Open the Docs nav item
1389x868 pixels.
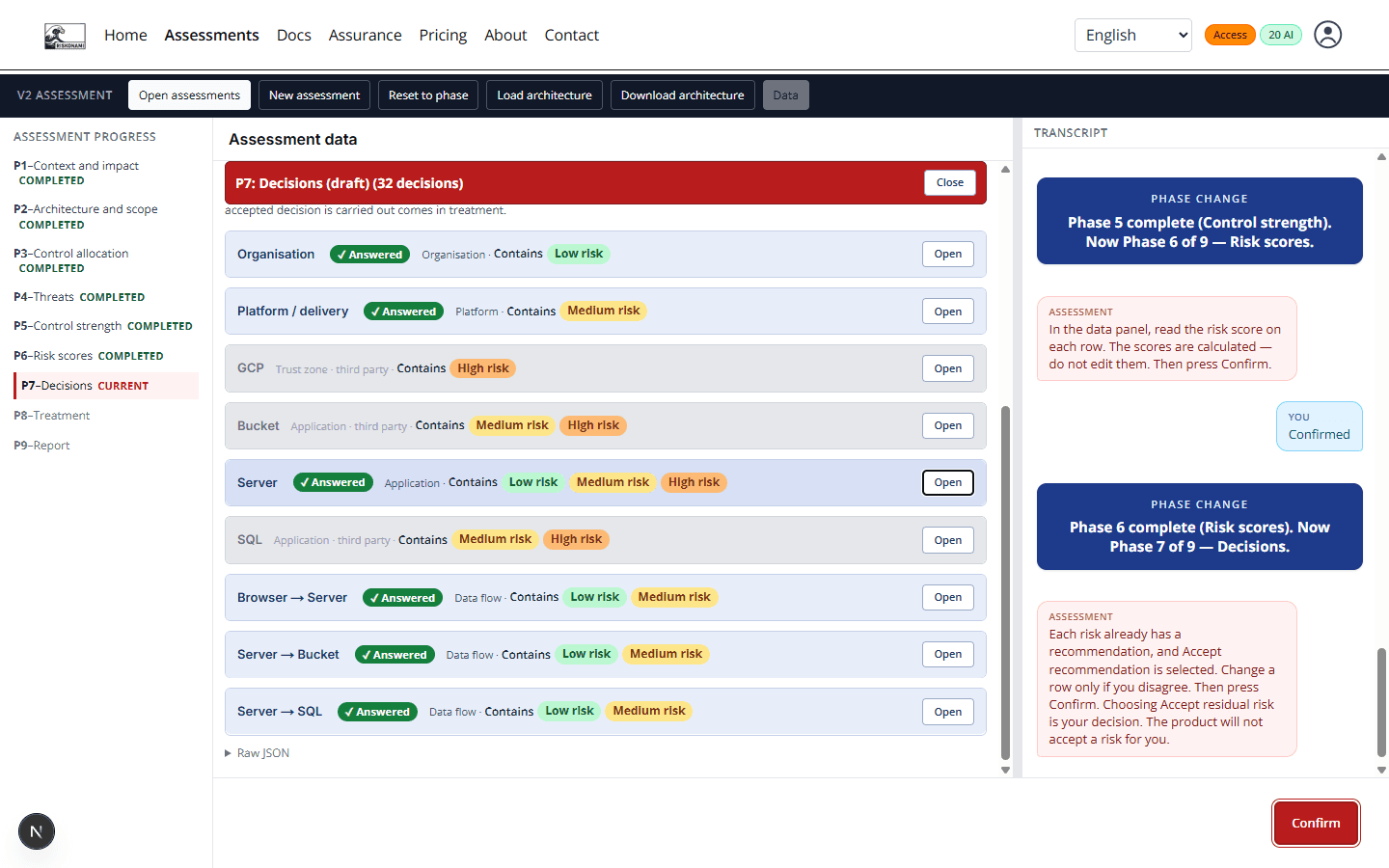294,35
